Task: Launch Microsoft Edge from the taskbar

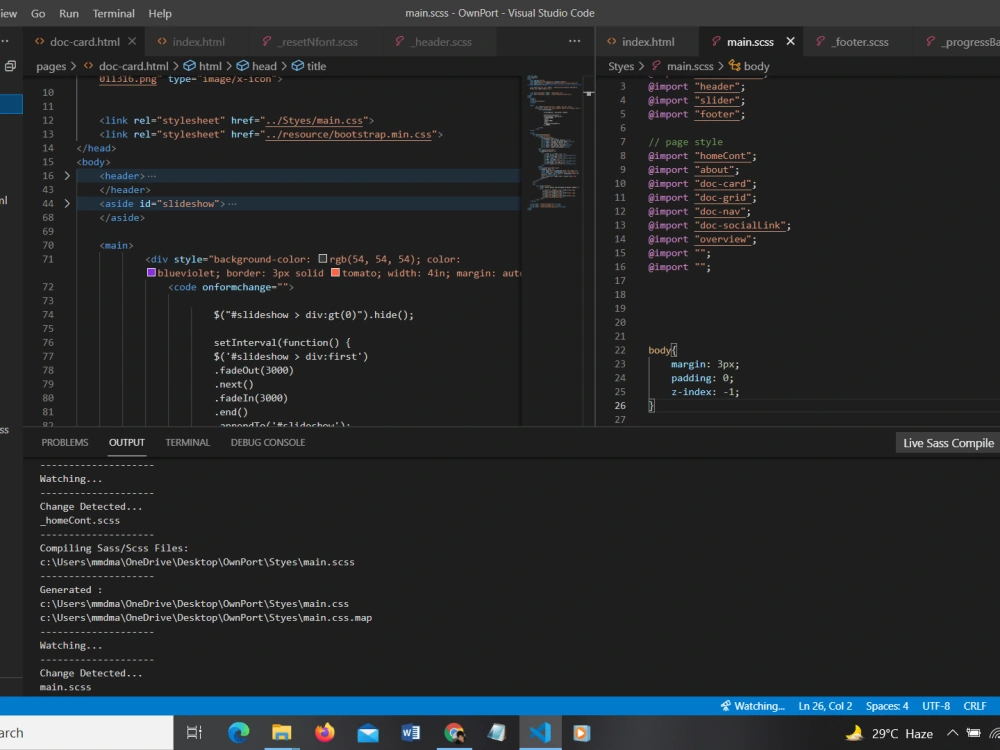Action: coord(239,733)
